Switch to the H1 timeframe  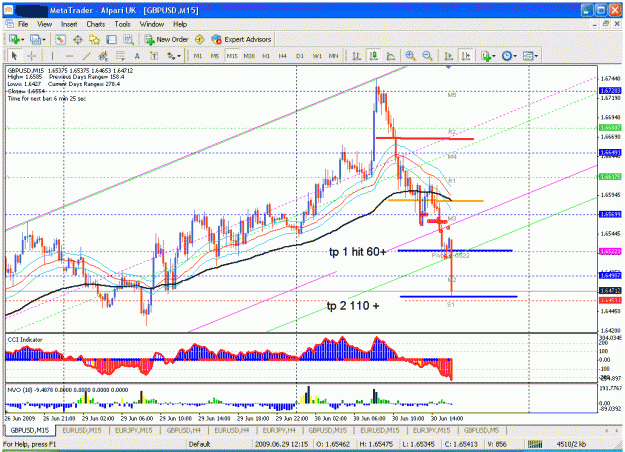(266, 56)
